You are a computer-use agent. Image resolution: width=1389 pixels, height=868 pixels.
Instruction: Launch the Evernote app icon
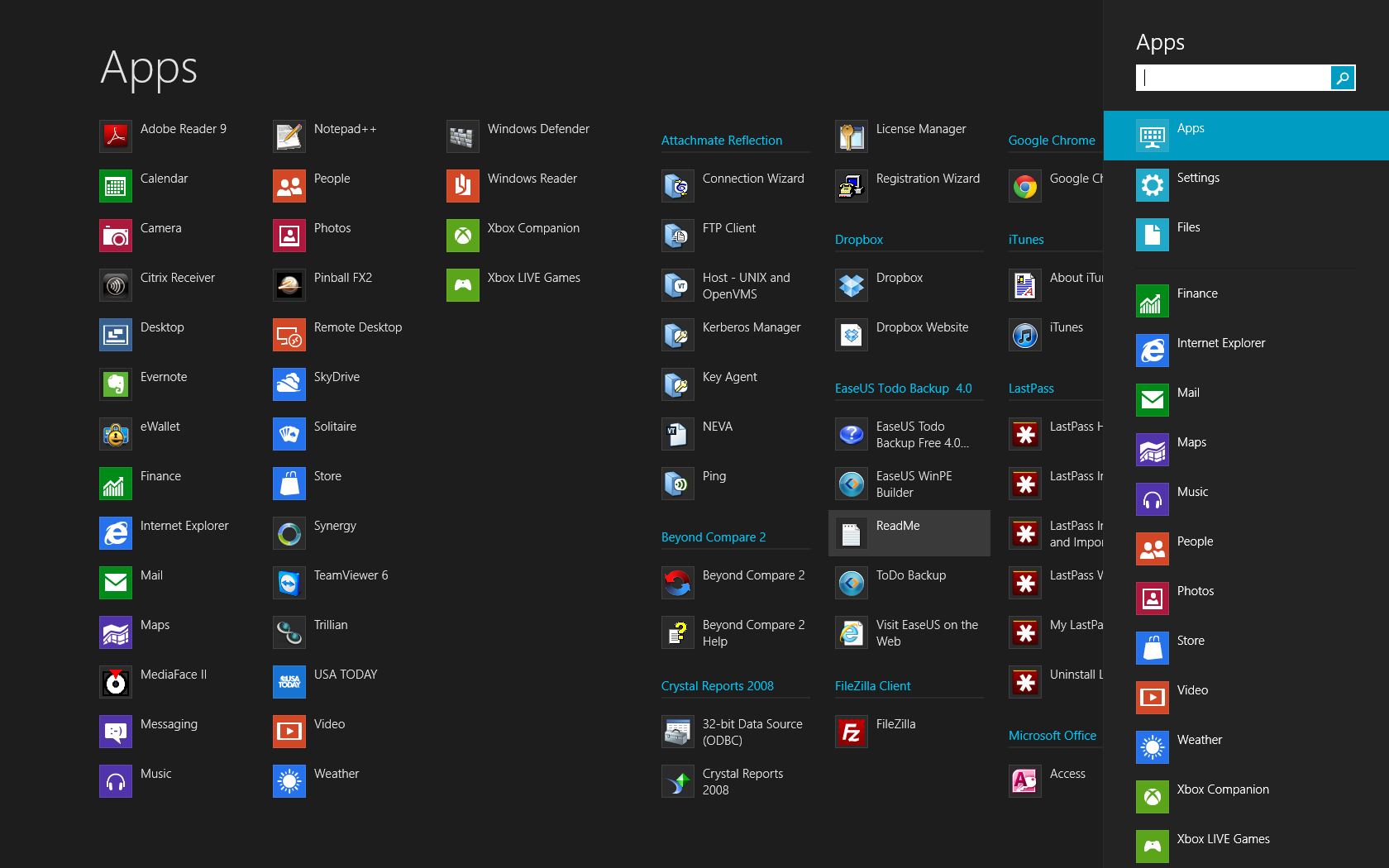(x=116, y=384)
